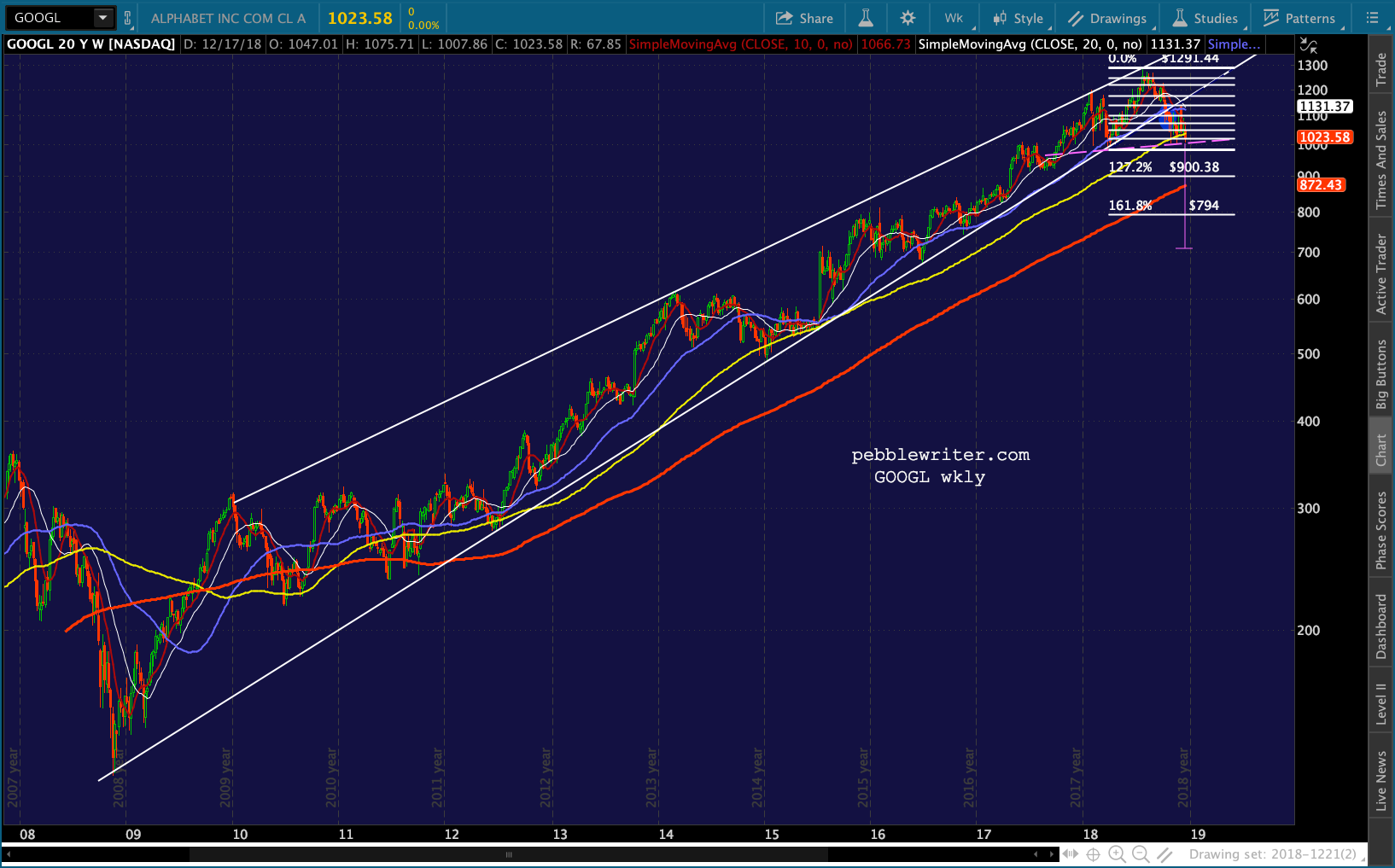Open the flask chart-sharing tools icon
The height and width of the screenshot is (868, 1395).
[866, 18]
